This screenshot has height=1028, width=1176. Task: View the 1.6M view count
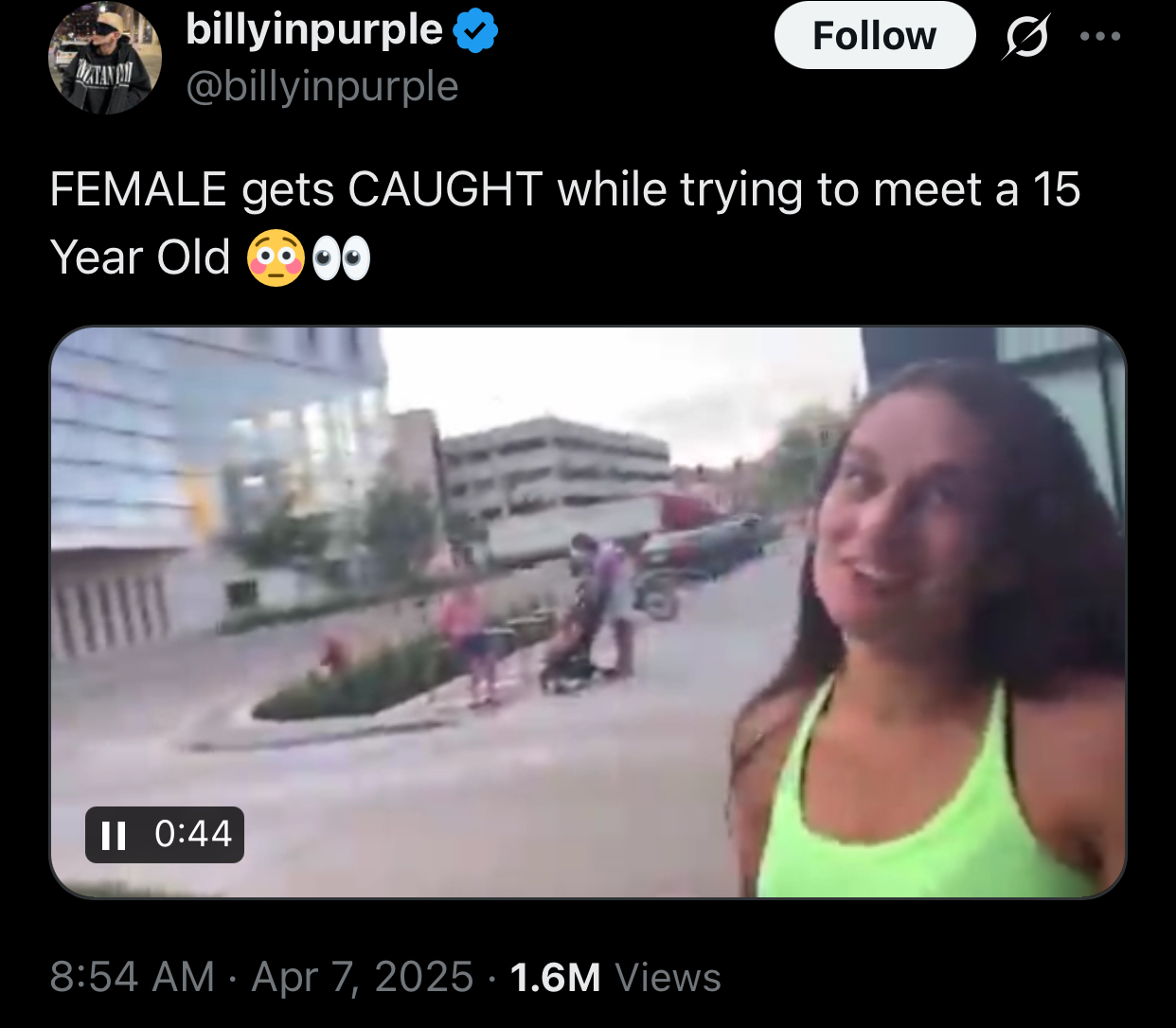555,978
